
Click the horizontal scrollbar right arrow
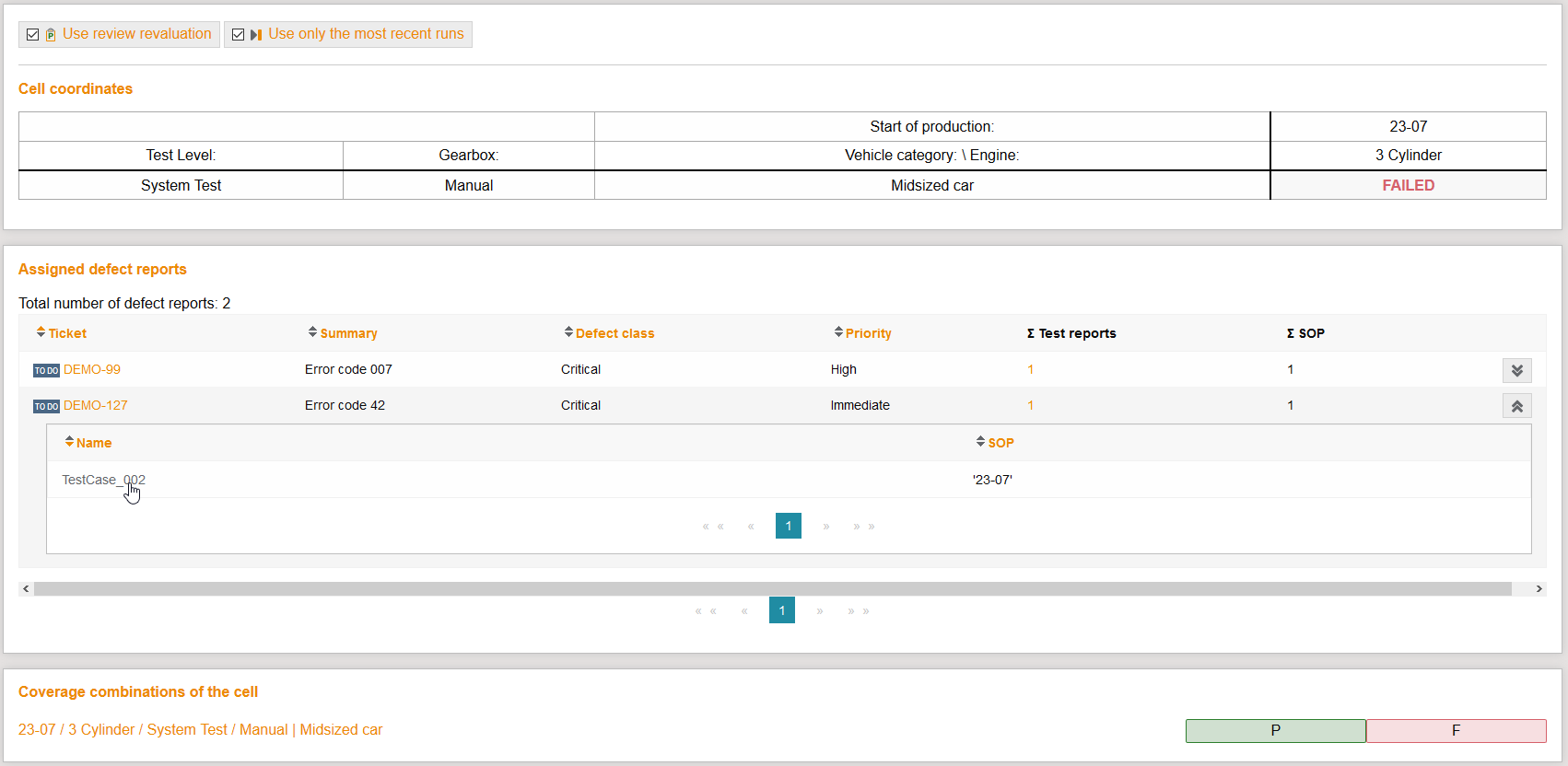coord(1539,589)
